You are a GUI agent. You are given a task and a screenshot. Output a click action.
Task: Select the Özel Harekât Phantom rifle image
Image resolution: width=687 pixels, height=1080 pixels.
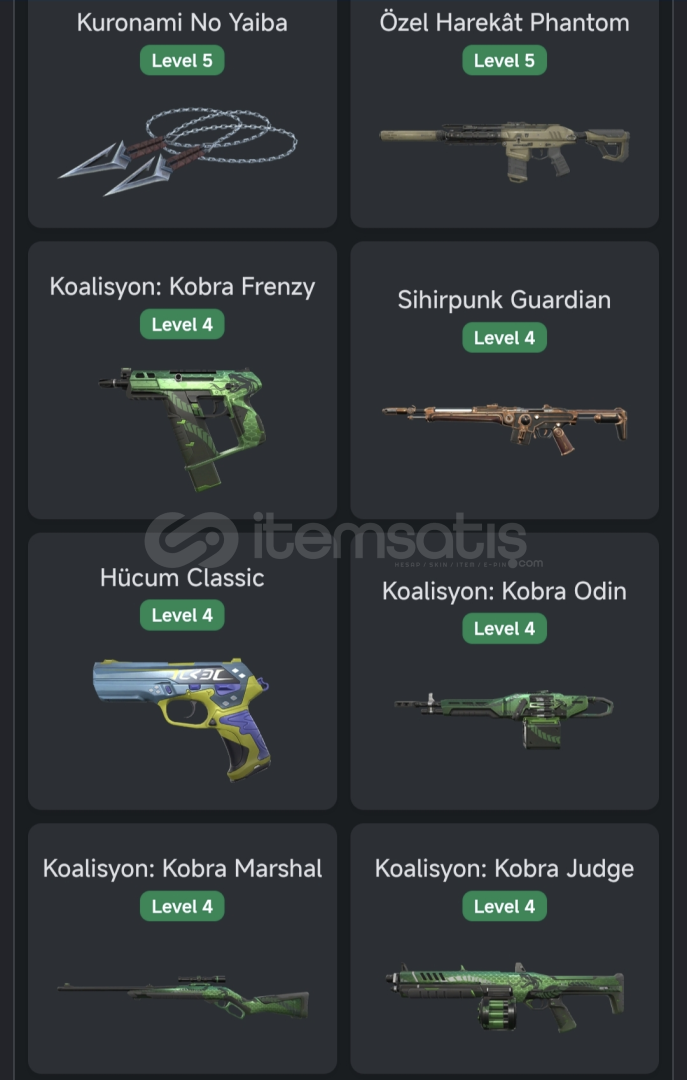(504, 152)
